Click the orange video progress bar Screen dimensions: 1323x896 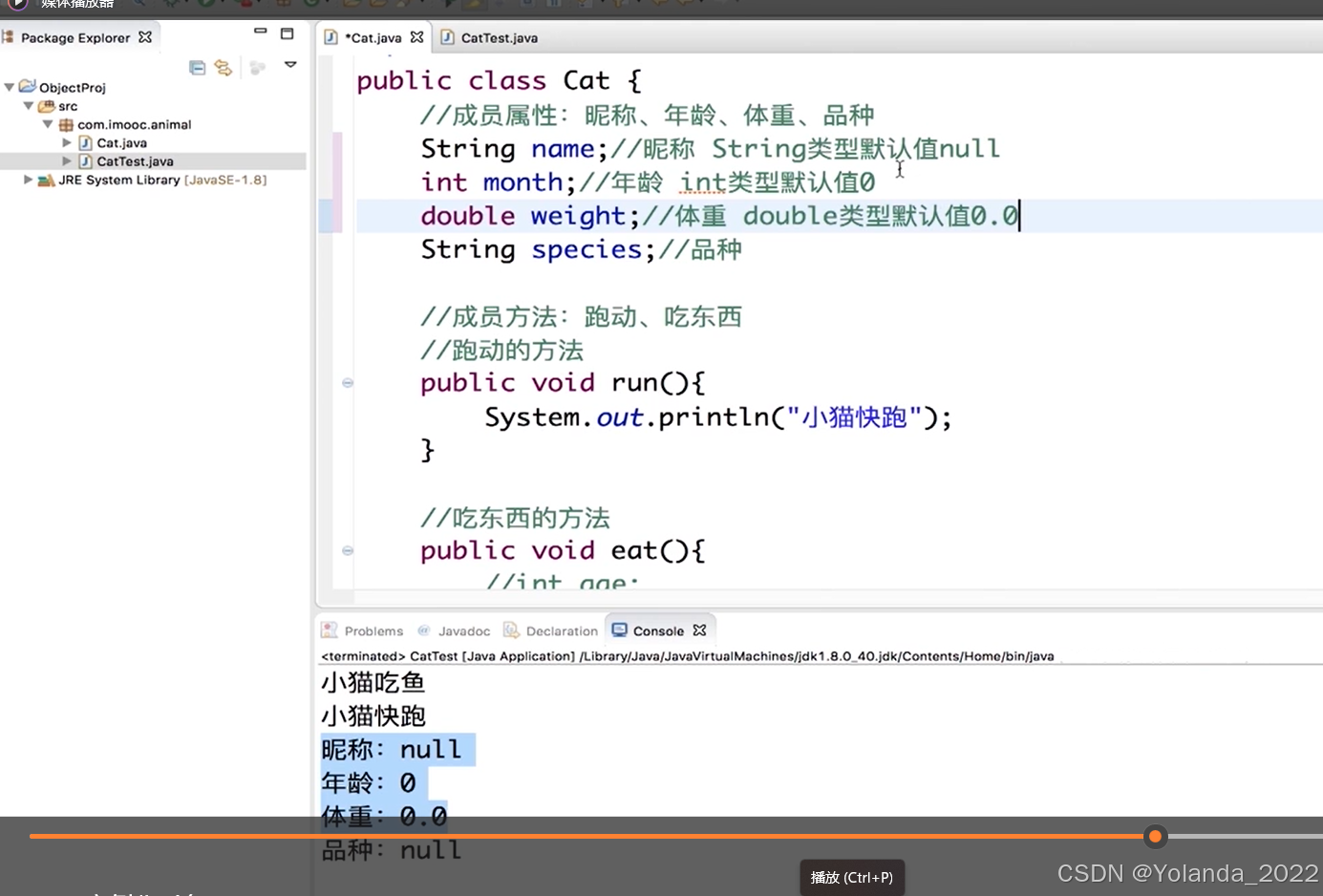[587, 837]
